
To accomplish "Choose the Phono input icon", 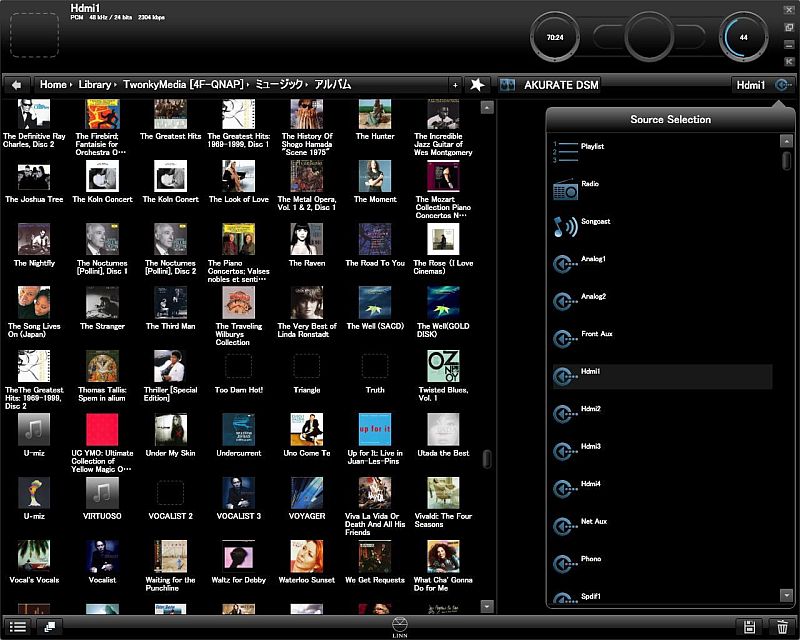I will pyautogui.click(x=565, y=564).
